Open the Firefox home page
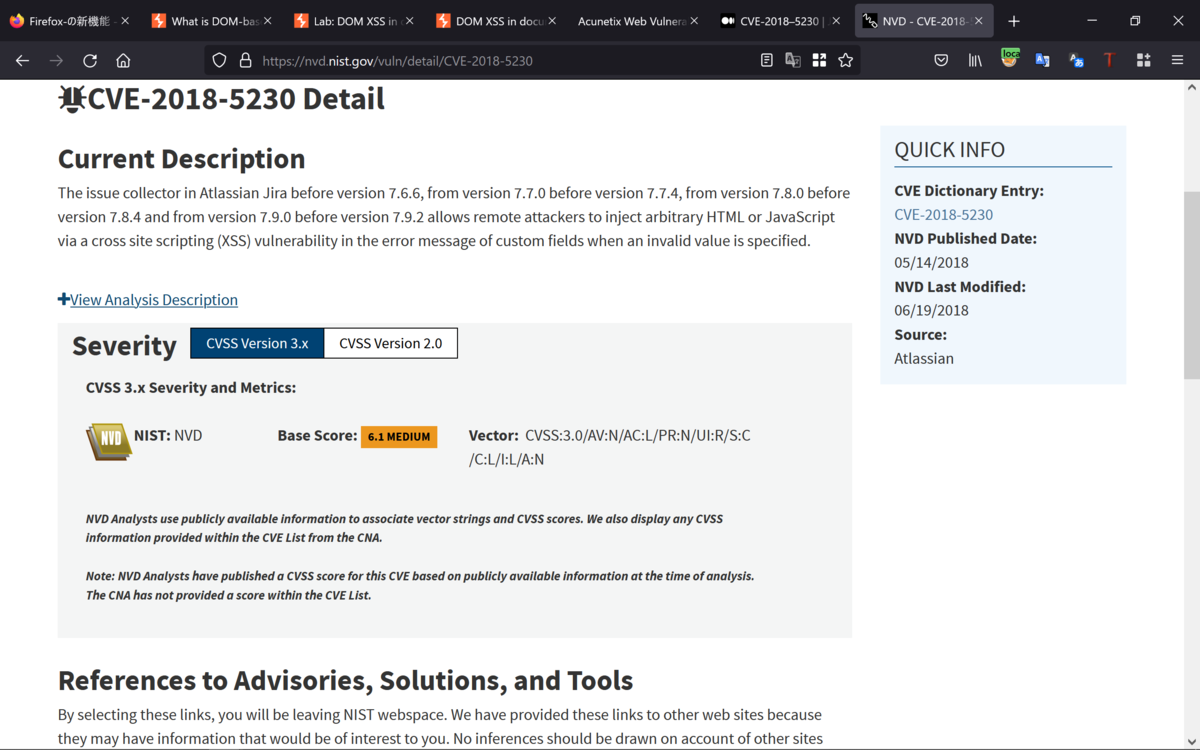Image resolution: width=1200 pixels, height=750 pixels. coord(123,61)
